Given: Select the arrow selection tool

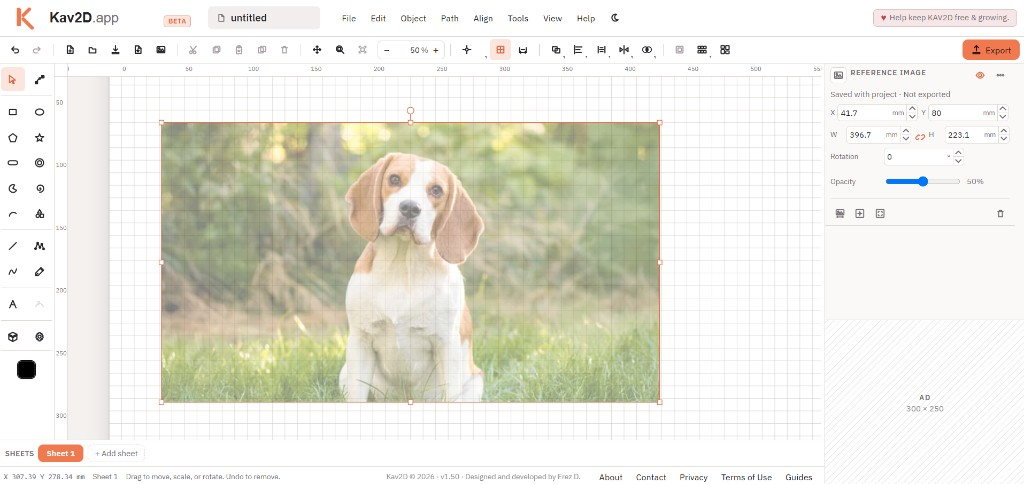Looking at the screenshot, I should (12, 80).
